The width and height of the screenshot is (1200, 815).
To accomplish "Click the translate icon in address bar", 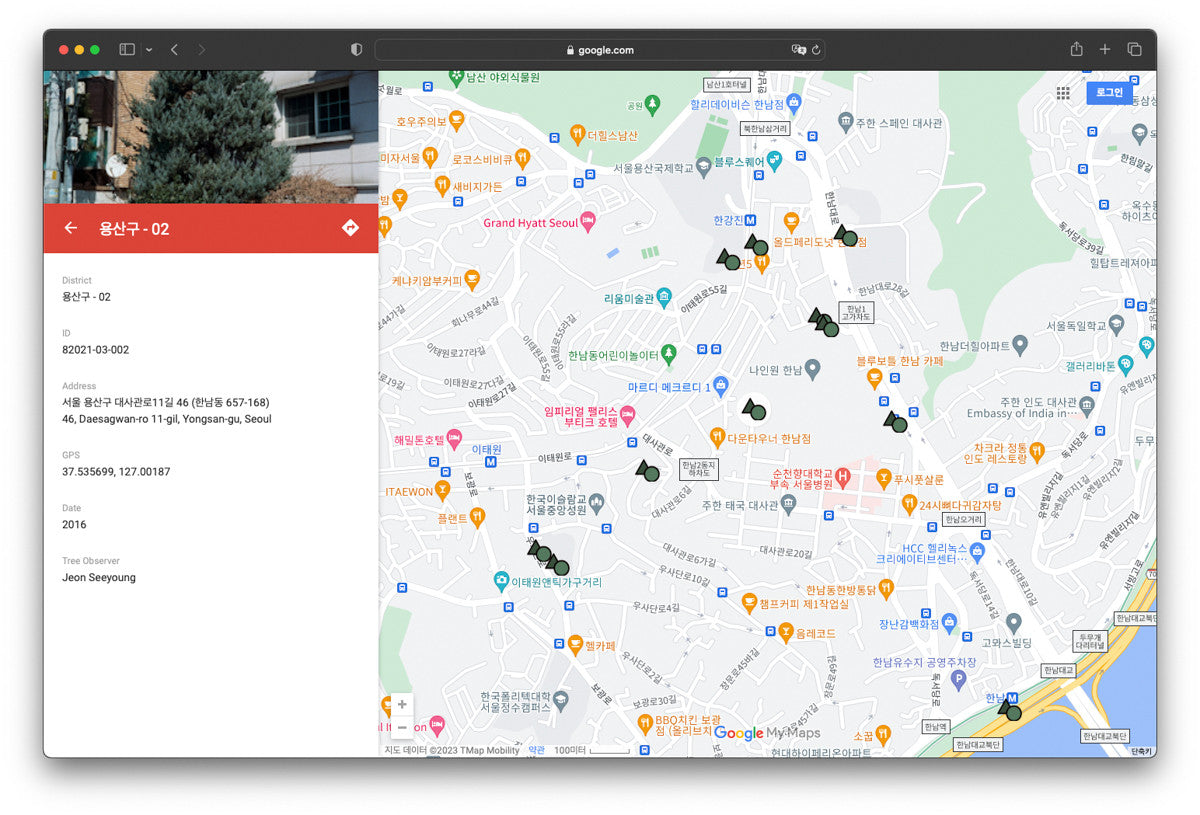I will (x=798, y=50).
